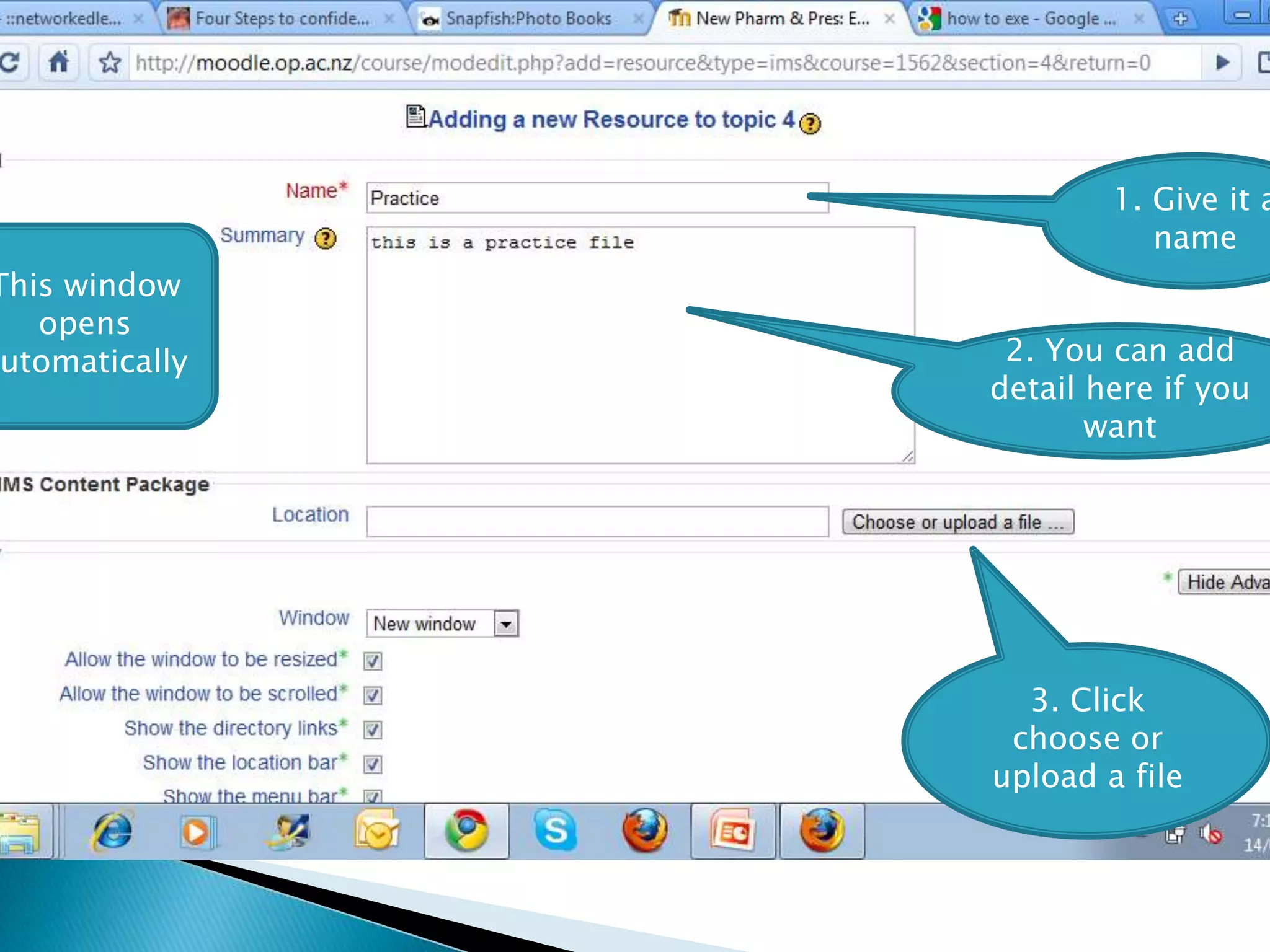Select the New Pharm & Pres tab
1270x952 pixels.
783,19
